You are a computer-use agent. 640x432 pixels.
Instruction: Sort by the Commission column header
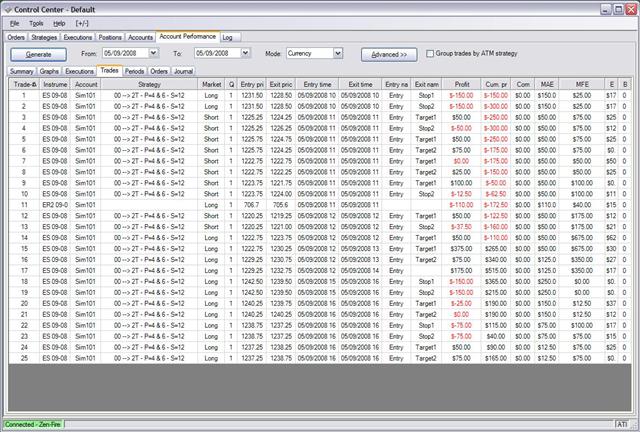(523, 84)
